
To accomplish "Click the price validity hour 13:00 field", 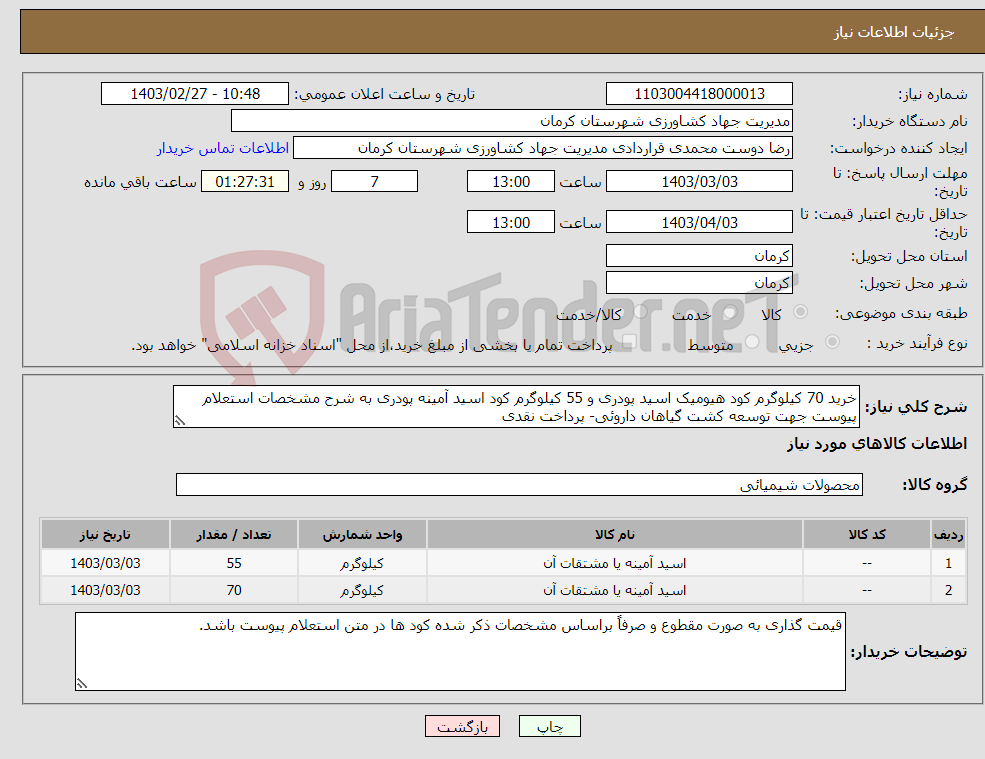I will tap(511, 222).
